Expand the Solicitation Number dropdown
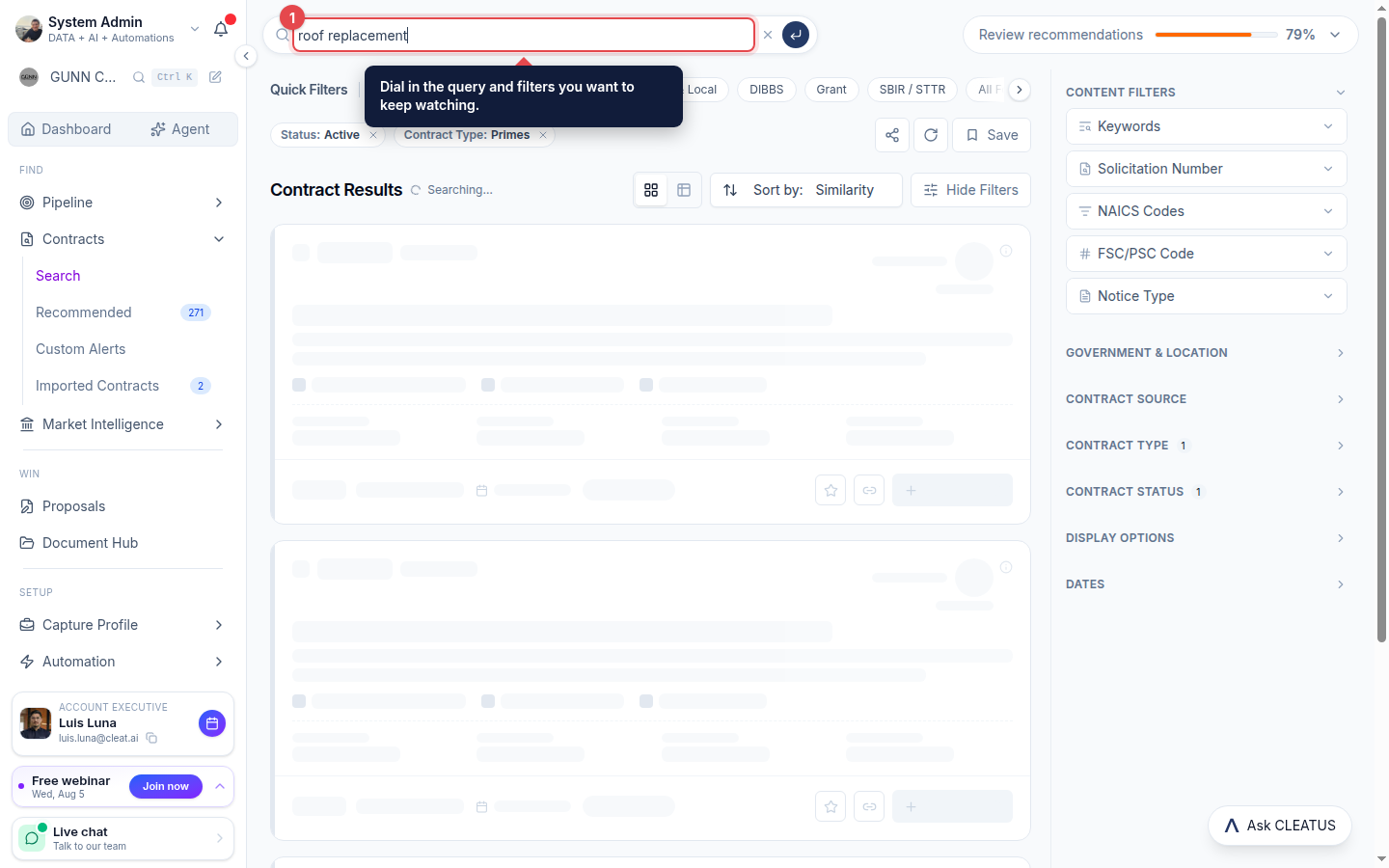The image size is (1389, 868). [1206, 169]
